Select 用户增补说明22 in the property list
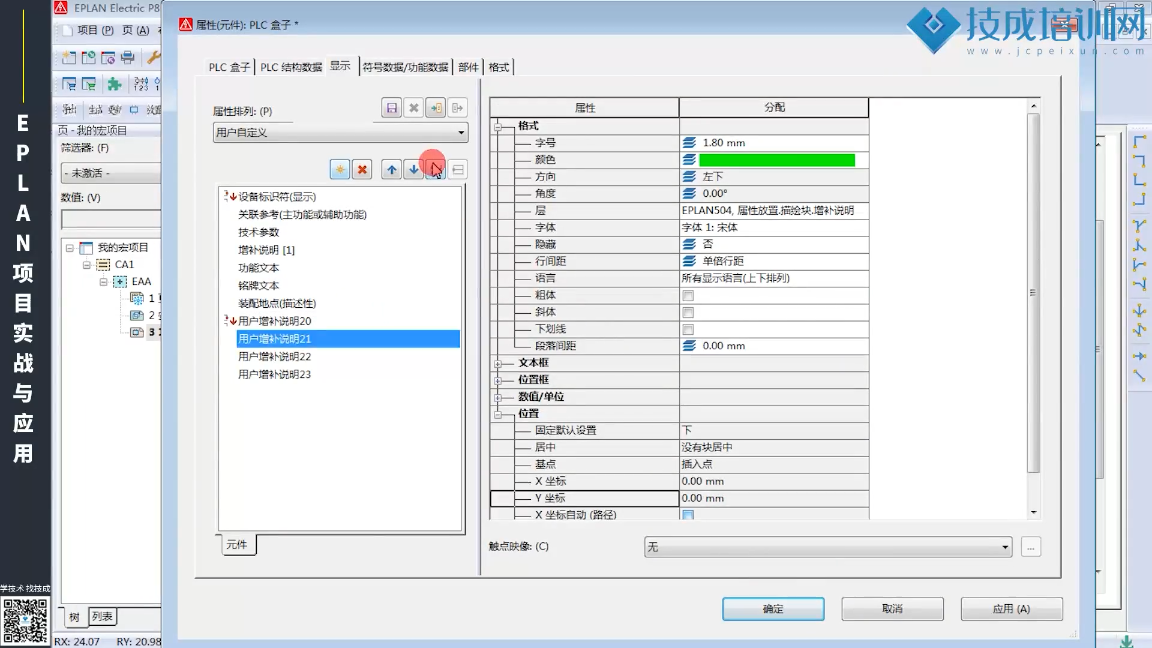This screenshot has width=1152, height=648. (274, 357)
